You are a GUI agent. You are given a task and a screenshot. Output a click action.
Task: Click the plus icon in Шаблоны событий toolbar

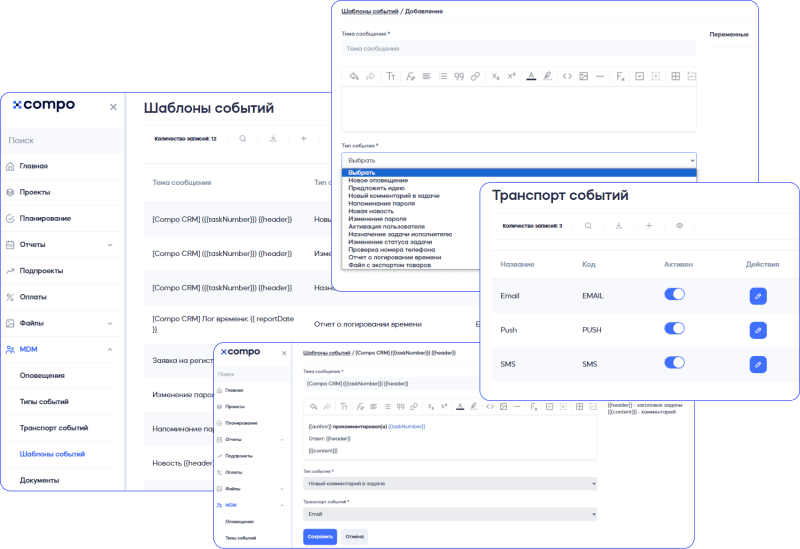pyautogui.click(x=303, y=139)
